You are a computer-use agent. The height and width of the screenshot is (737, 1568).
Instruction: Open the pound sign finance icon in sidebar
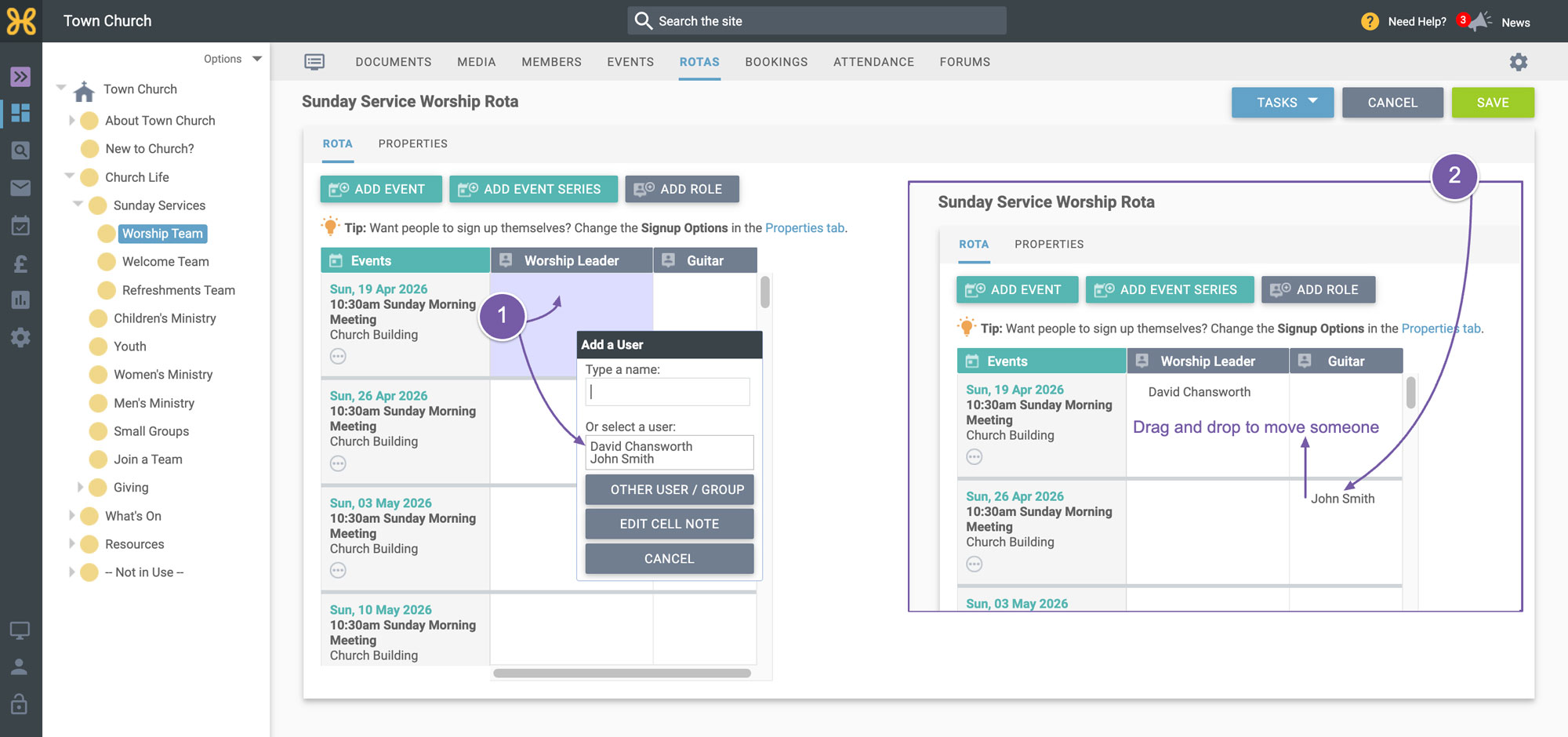pyautogui.click(x=20, y=263)
